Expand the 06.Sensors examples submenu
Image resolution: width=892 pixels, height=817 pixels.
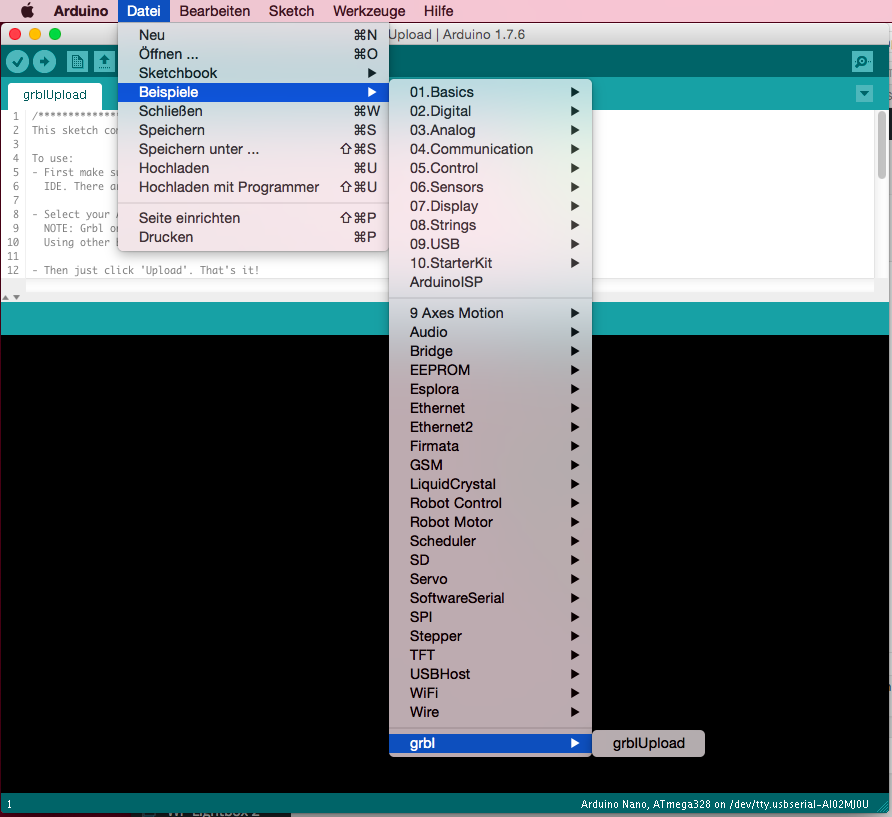(x=490, y=187)
